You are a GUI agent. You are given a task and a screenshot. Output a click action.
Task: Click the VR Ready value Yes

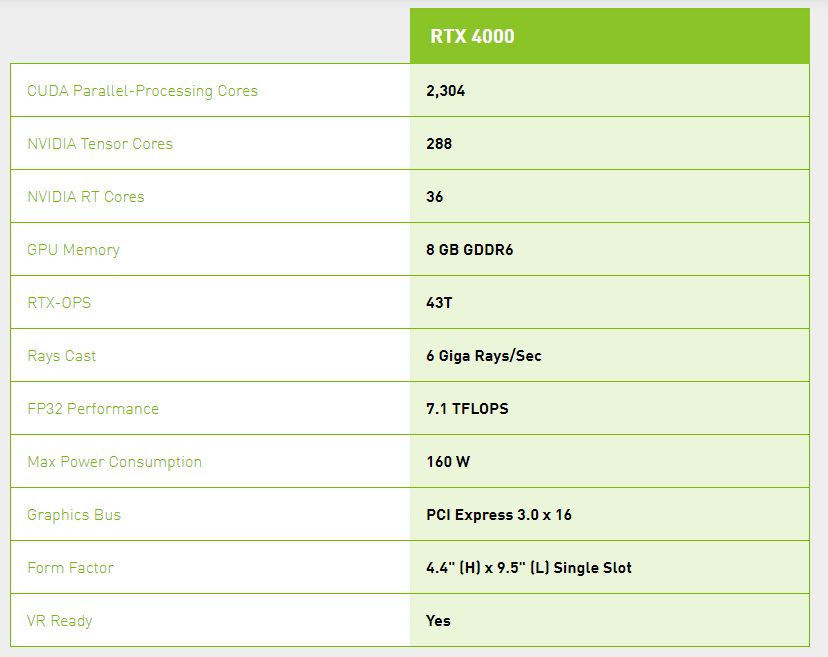coord(437,620)
